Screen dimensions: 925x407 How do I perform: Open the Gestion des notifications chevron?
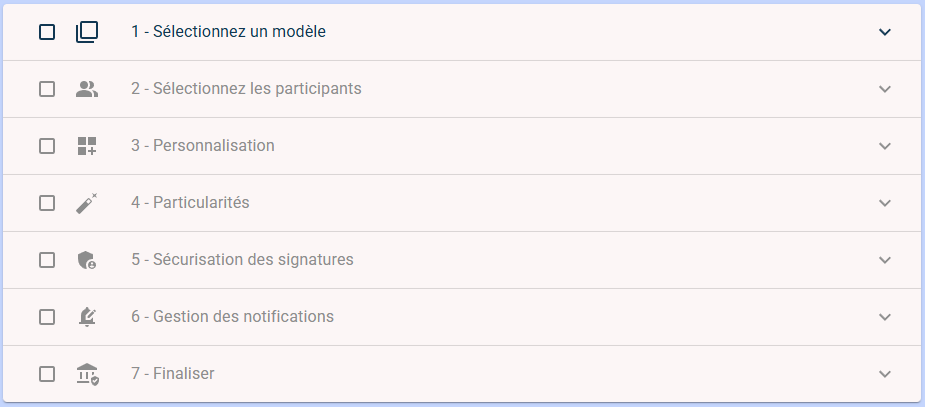coord(884,317)
